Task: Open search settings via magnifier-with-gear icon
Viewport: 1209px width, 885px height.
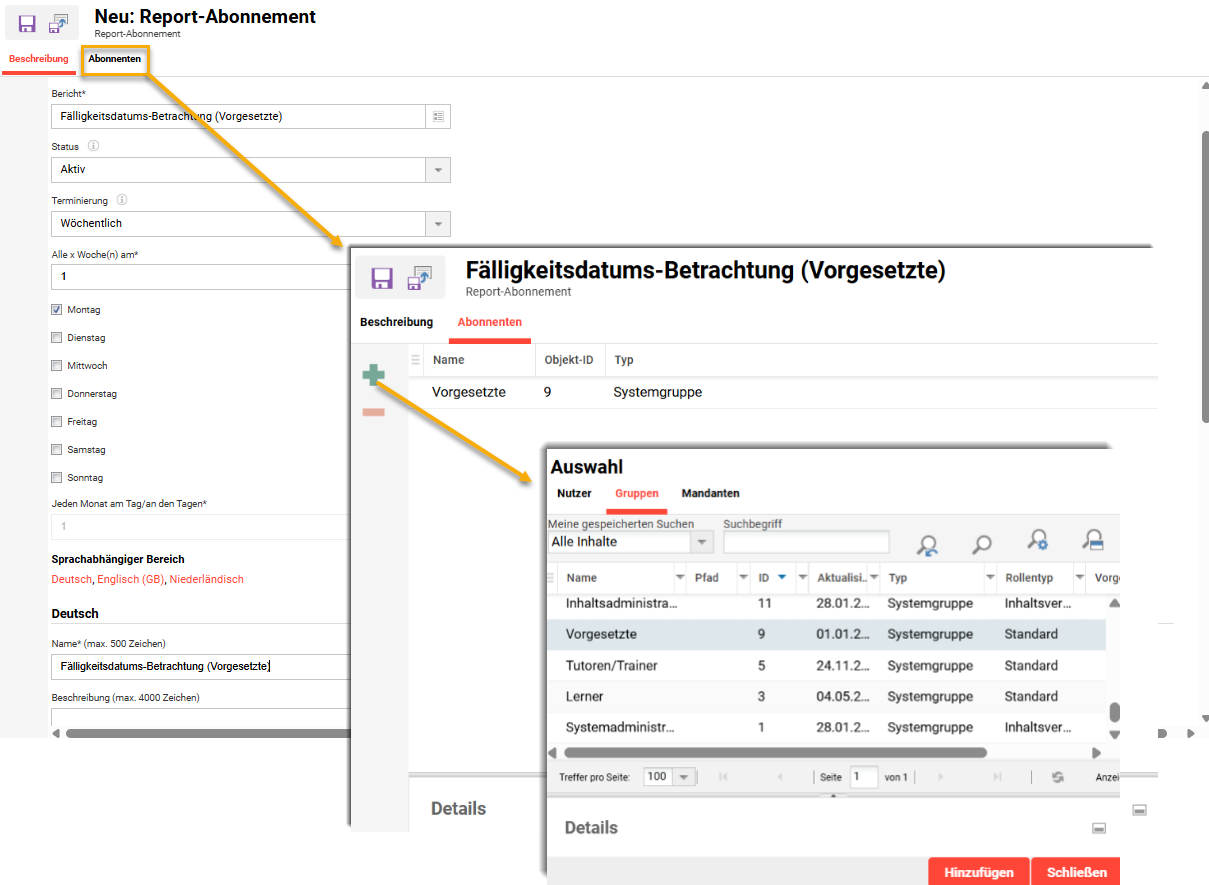Action: click(x=1038, y=541)
